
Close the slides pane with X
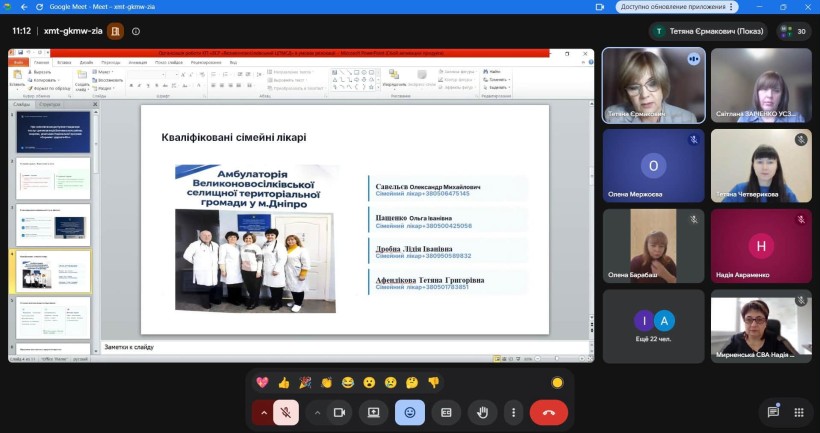pyautogui.click(x=95, y=104)
